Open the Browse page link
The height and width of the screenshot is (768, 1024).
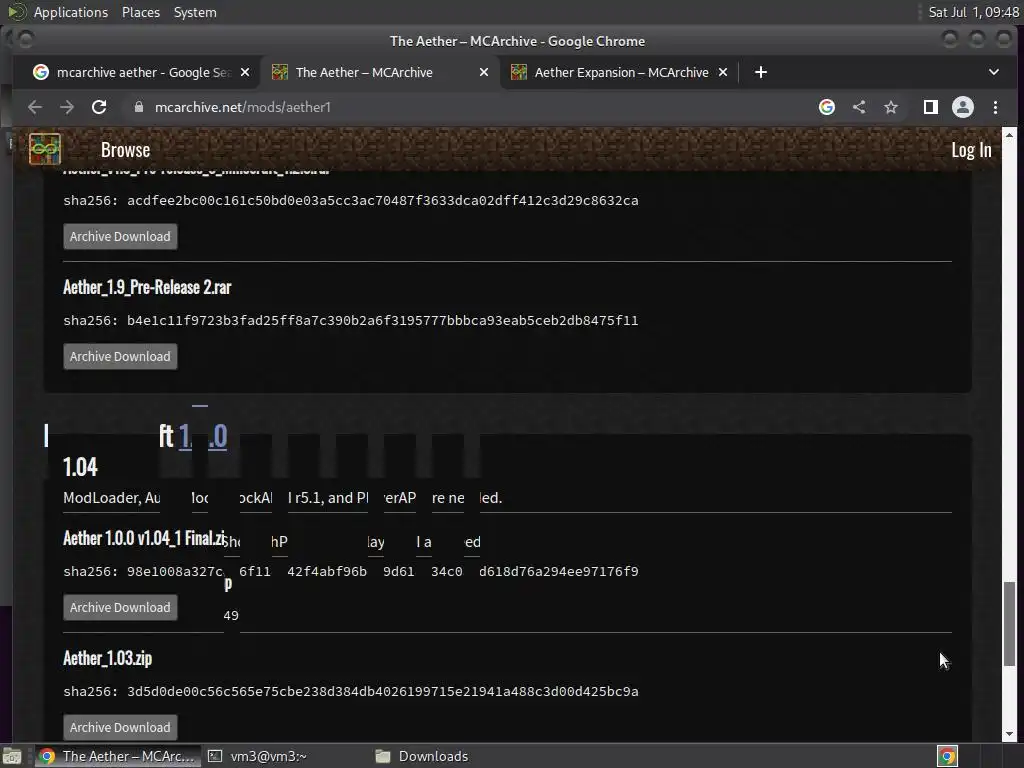(125, 150)
